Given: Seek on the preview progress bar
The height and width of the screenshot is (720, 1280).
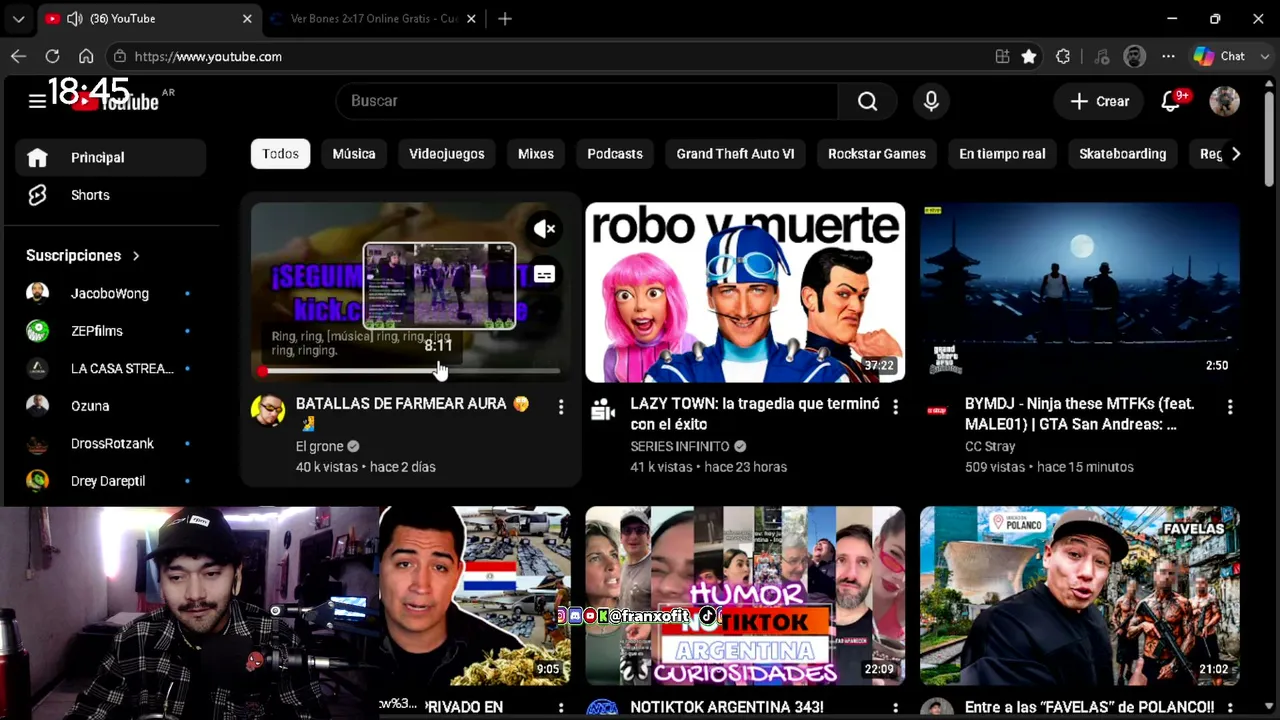Looking at the screenshot, I should pos(410,371).
